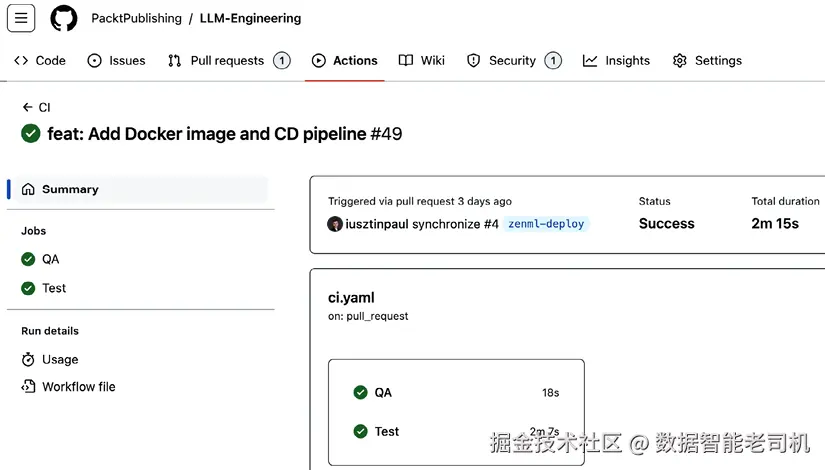Screen dimensions: 825x470
Task: Open the PacktPublishing organization link
Action: (x=136, y=18)
